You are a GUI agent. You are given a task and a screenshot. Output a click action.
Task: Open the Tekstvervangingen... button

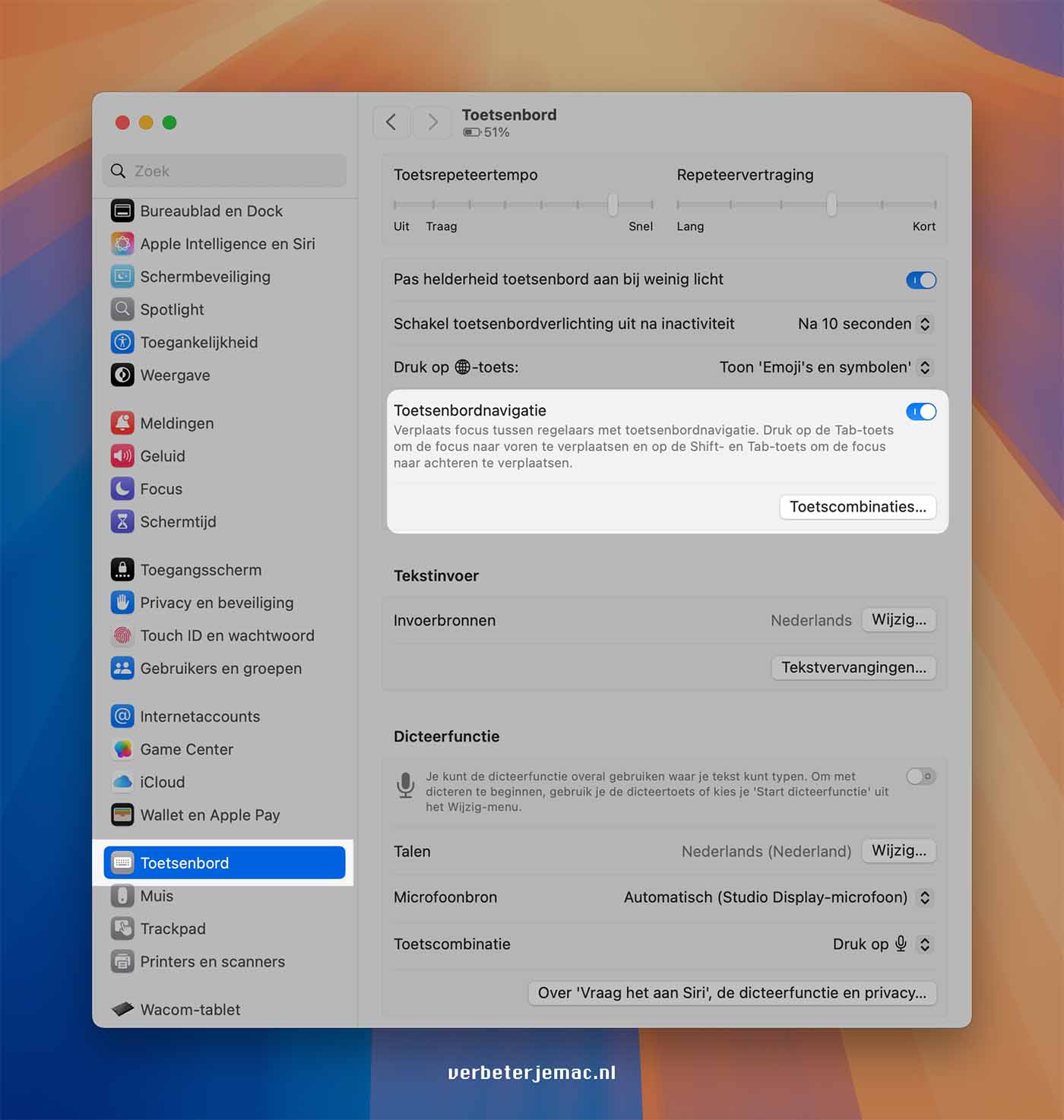[853, 667]
